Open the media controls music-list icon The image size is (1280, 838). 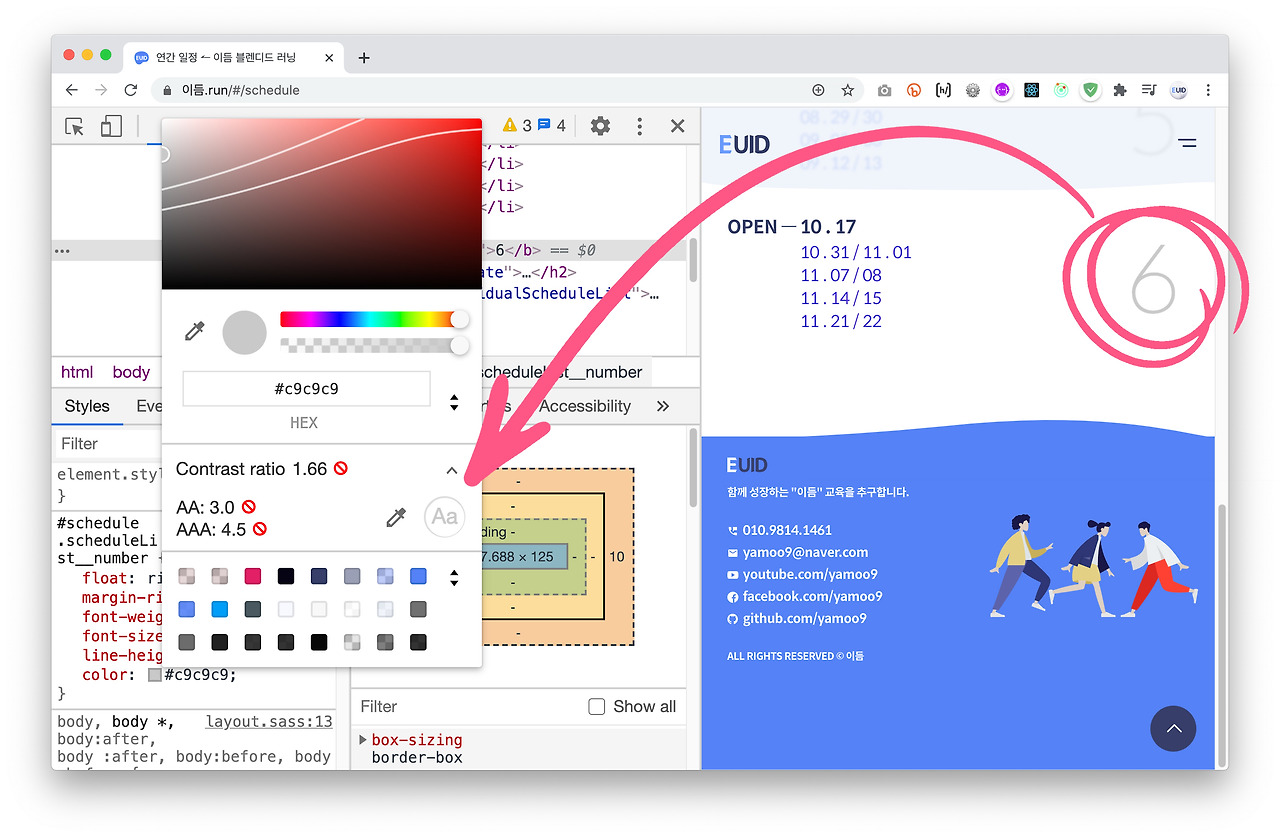click(x=1149, y=90)
